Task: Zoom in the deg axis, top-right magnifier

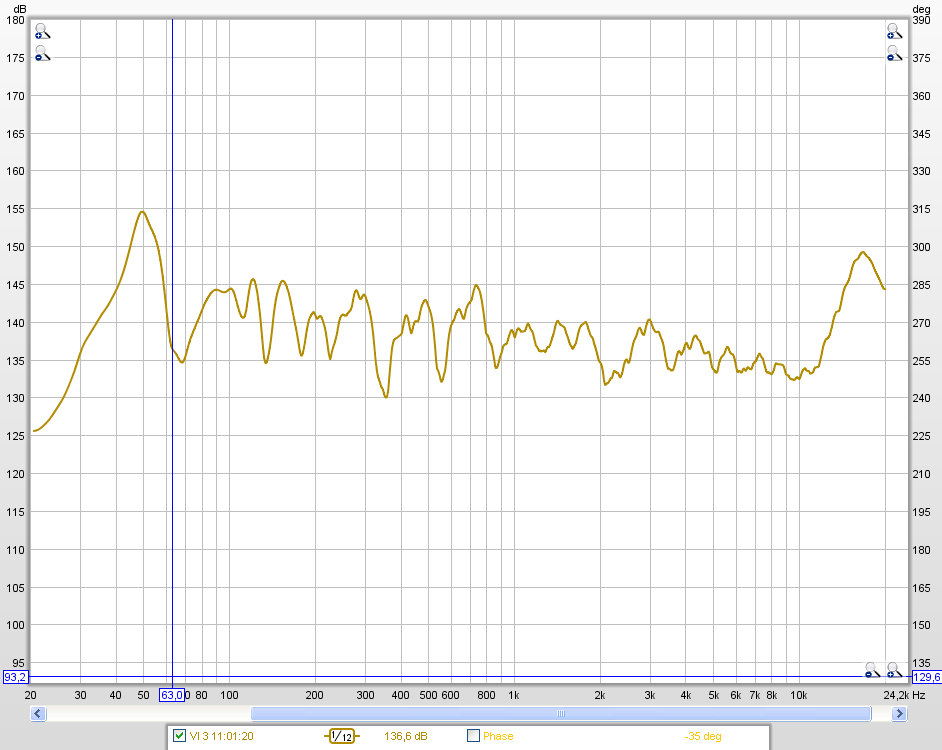Action: pos(895,31)
